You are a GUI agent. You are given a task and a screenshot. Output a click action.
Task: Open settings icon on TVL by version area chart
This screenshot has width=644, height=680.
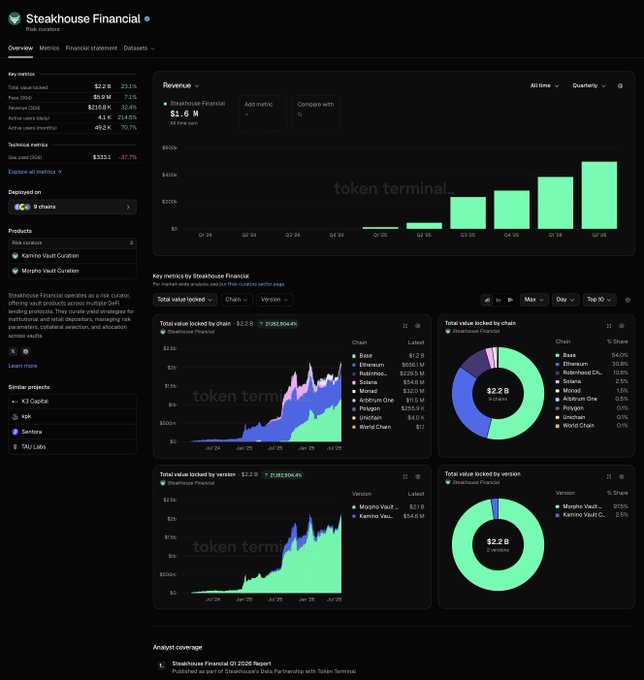point(418,477)
